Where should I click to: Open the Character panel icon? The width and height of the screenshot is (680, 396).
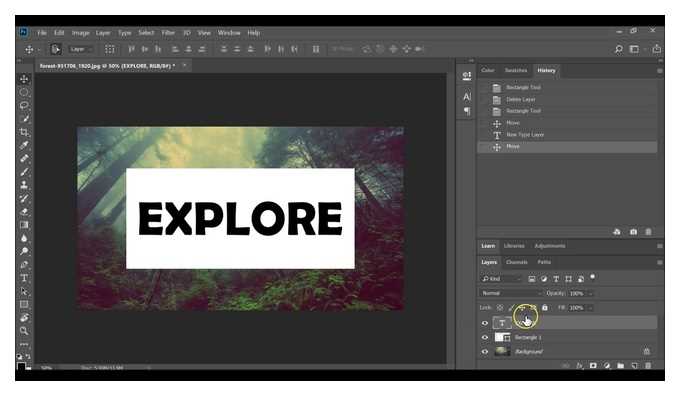coord(467,96)
